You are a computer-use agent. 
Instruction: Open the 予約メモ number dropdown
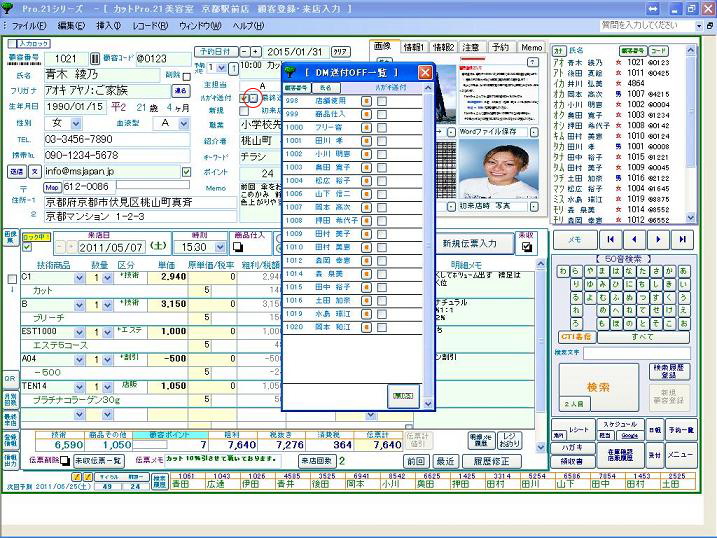point(221,68)
